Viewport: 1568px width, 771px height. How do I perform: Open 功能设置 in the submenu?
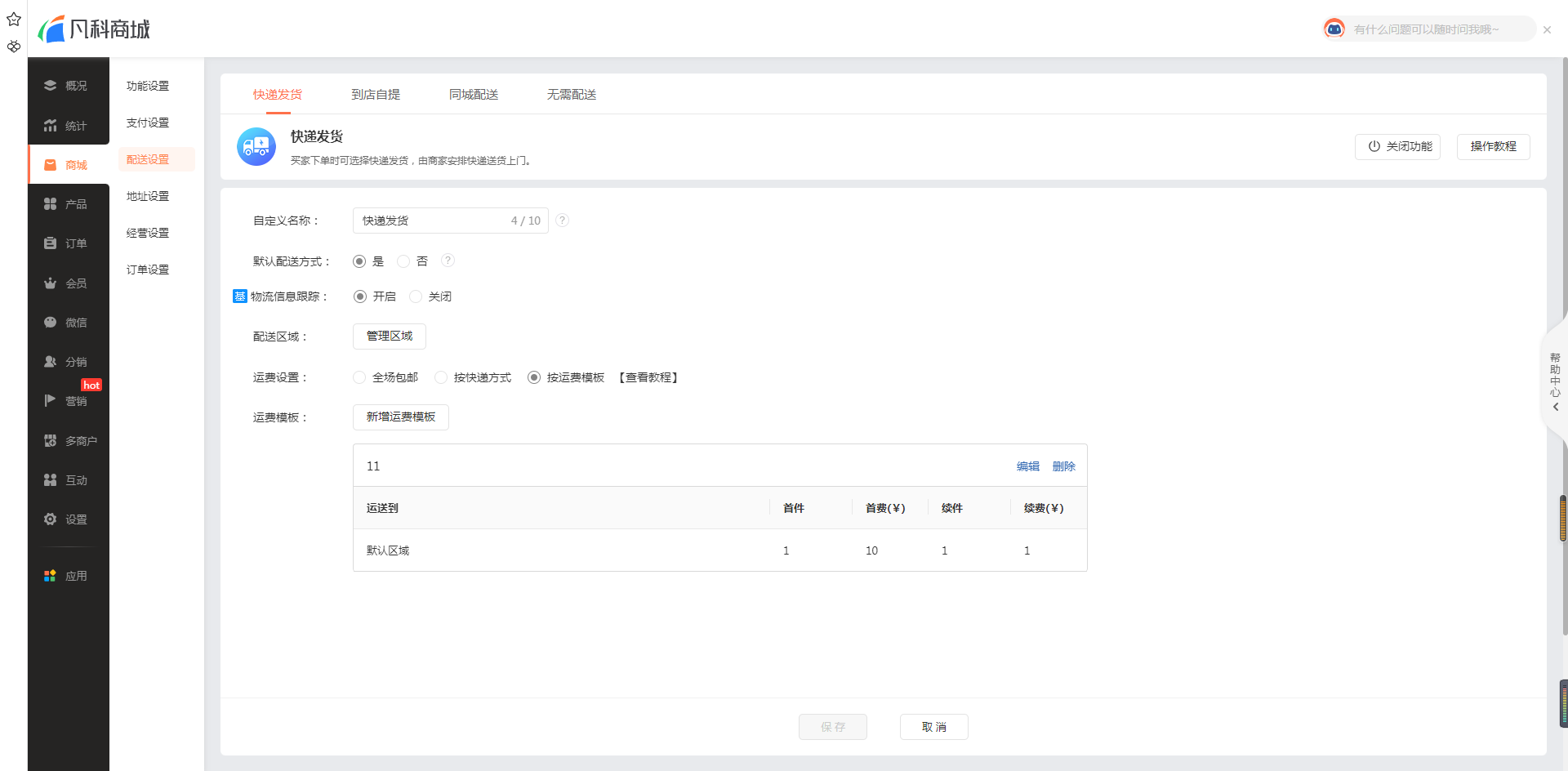pyautogui.click(x=148, y=86)
